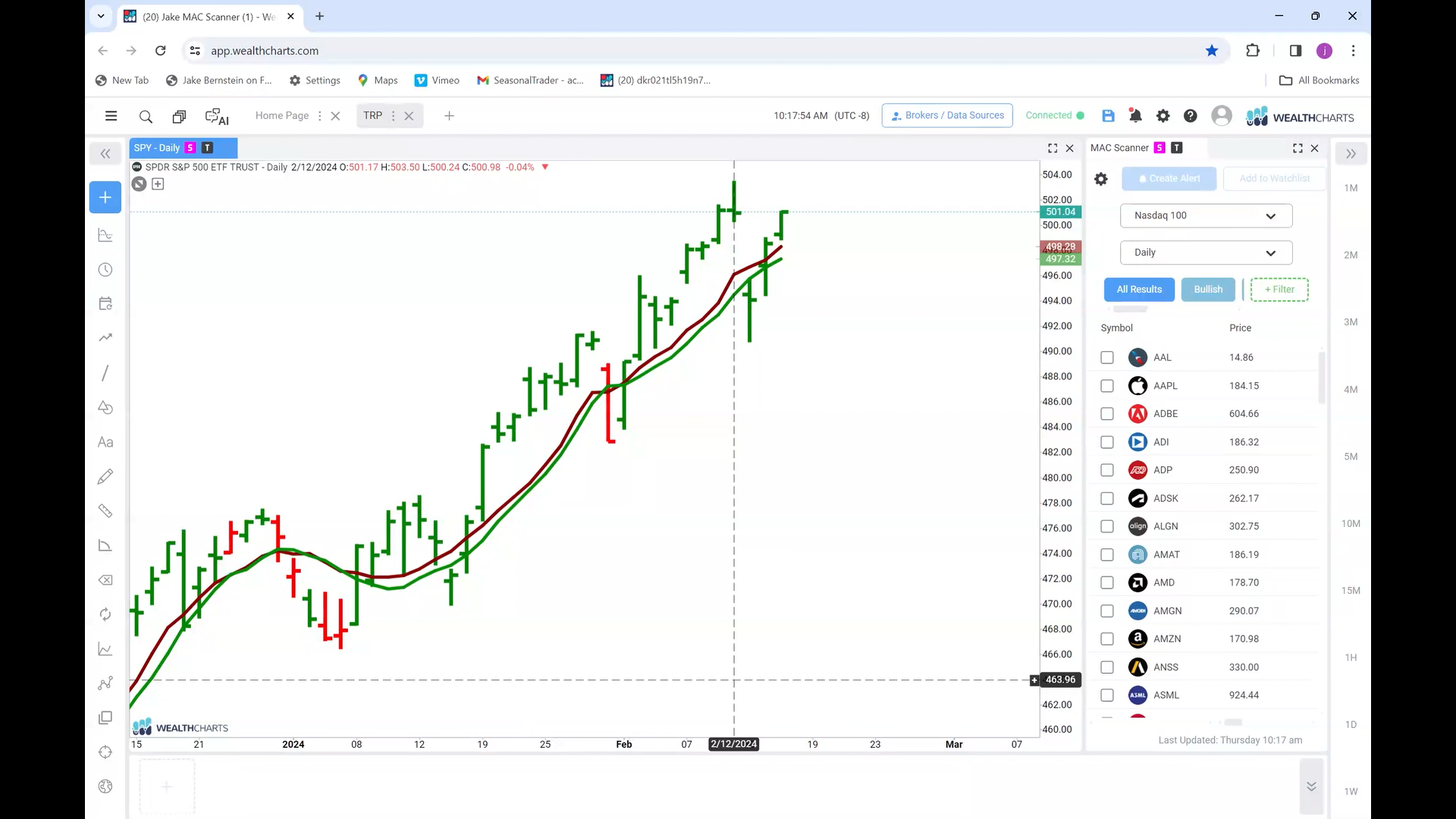Click the 463.96 price label plus marker
The image size is (1456, 819).
pyautogui.click(x=1034, y=680)
